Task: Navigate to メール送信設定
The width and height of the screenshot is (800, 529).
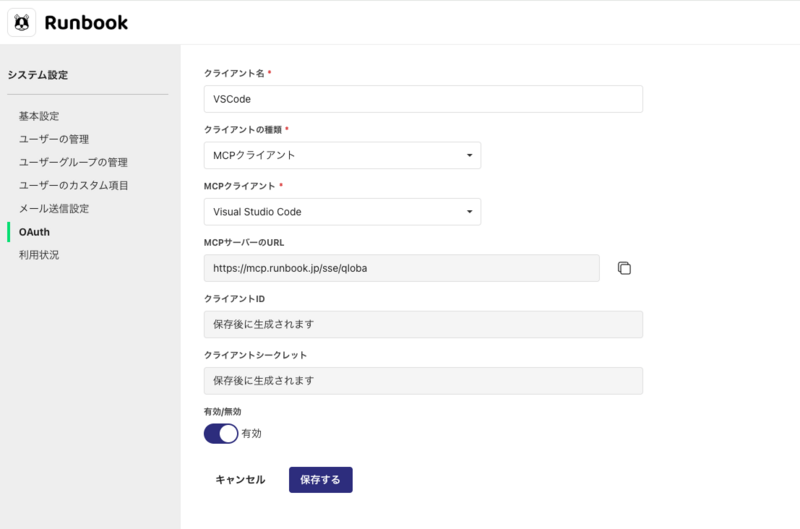Action: 54,208
